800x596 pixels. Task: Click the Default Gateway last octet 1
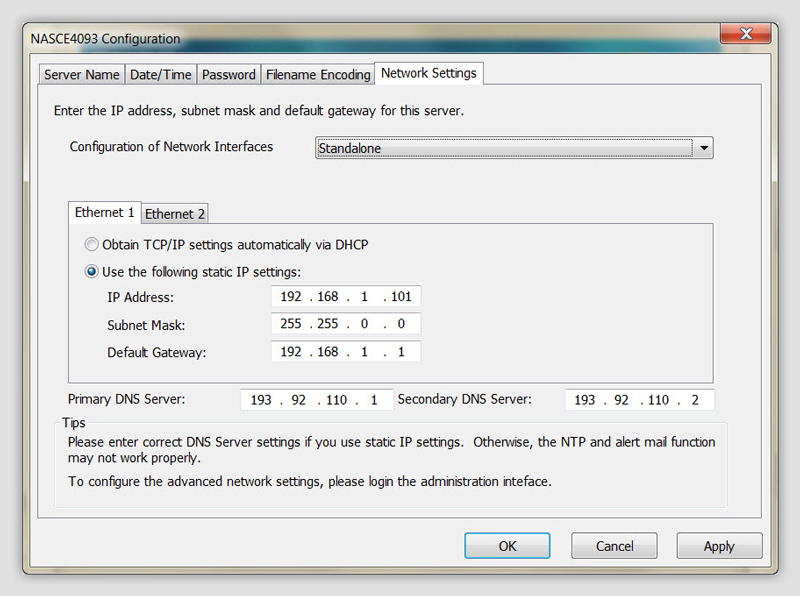pyautogui.click(x=401, y=352)
